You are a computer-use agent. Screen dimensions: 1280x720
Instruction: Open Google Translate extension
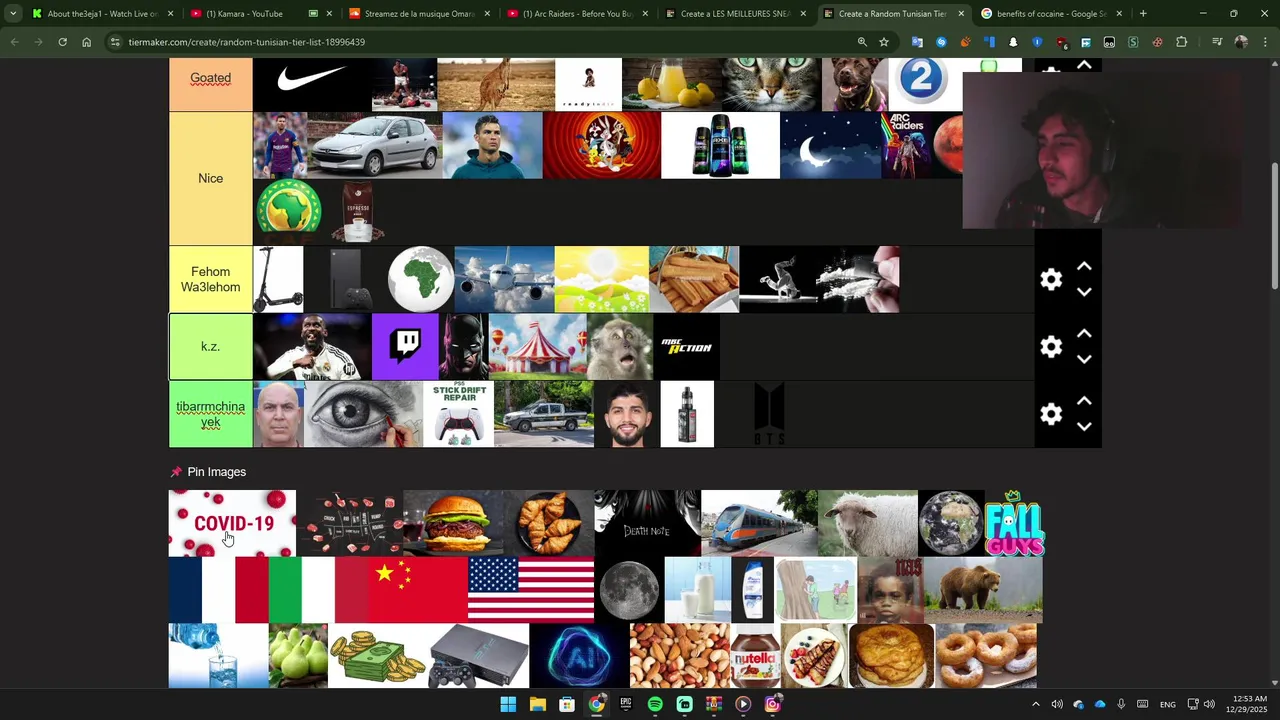tap(917, 42)
